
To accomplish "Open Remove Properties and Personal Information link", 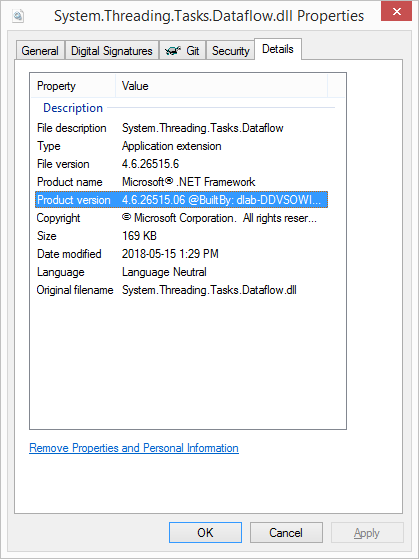I will tap(134, 448).
